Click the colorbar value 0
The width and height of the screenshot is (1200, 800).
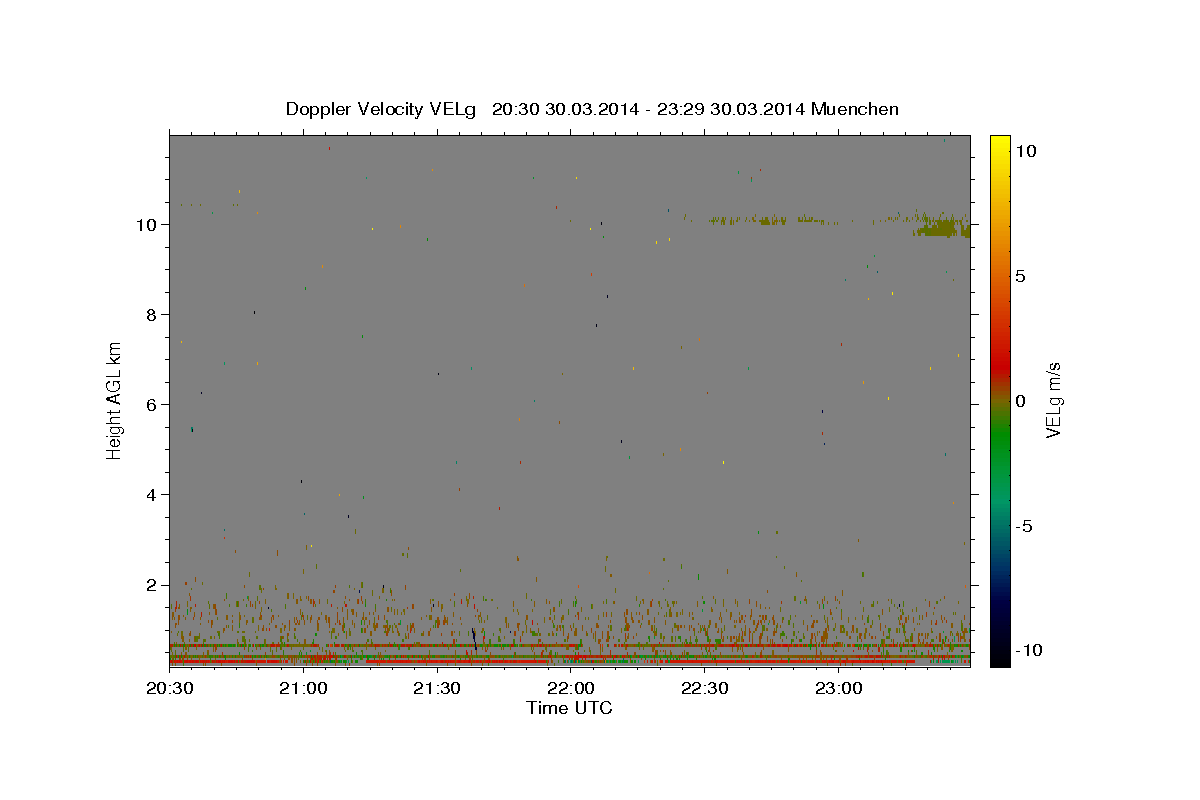pyautogui.click(x=1020, y=401)
